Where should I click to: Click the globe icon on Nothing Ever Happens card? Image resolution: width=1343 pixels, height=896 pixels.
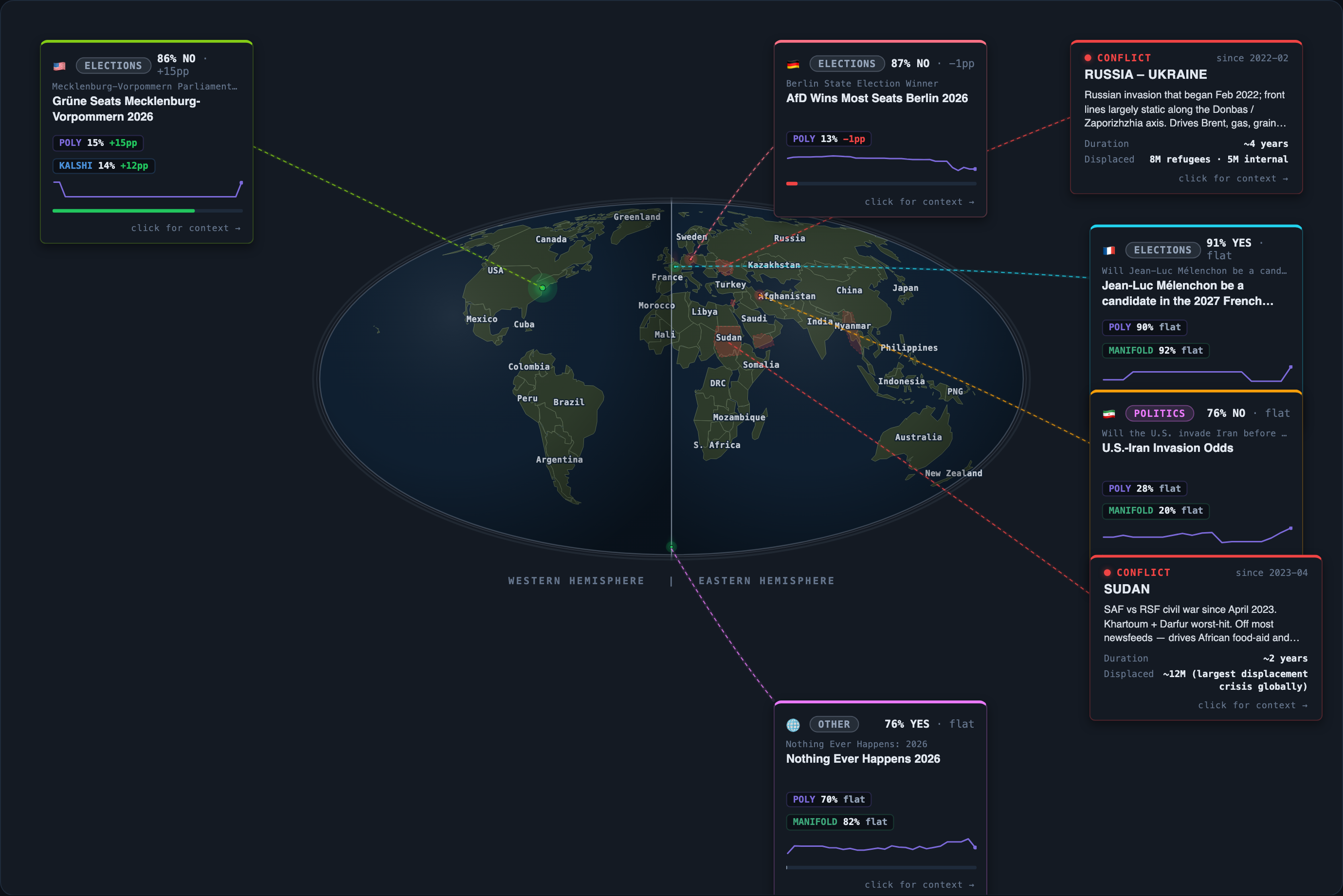pos(793,725)
